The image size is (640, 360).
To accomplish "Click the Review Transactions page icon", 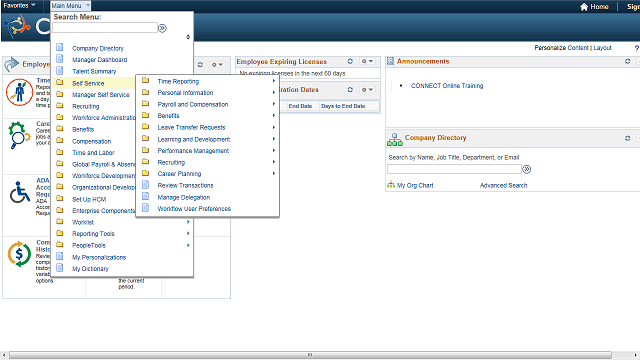I will click(x=145, y=185).
